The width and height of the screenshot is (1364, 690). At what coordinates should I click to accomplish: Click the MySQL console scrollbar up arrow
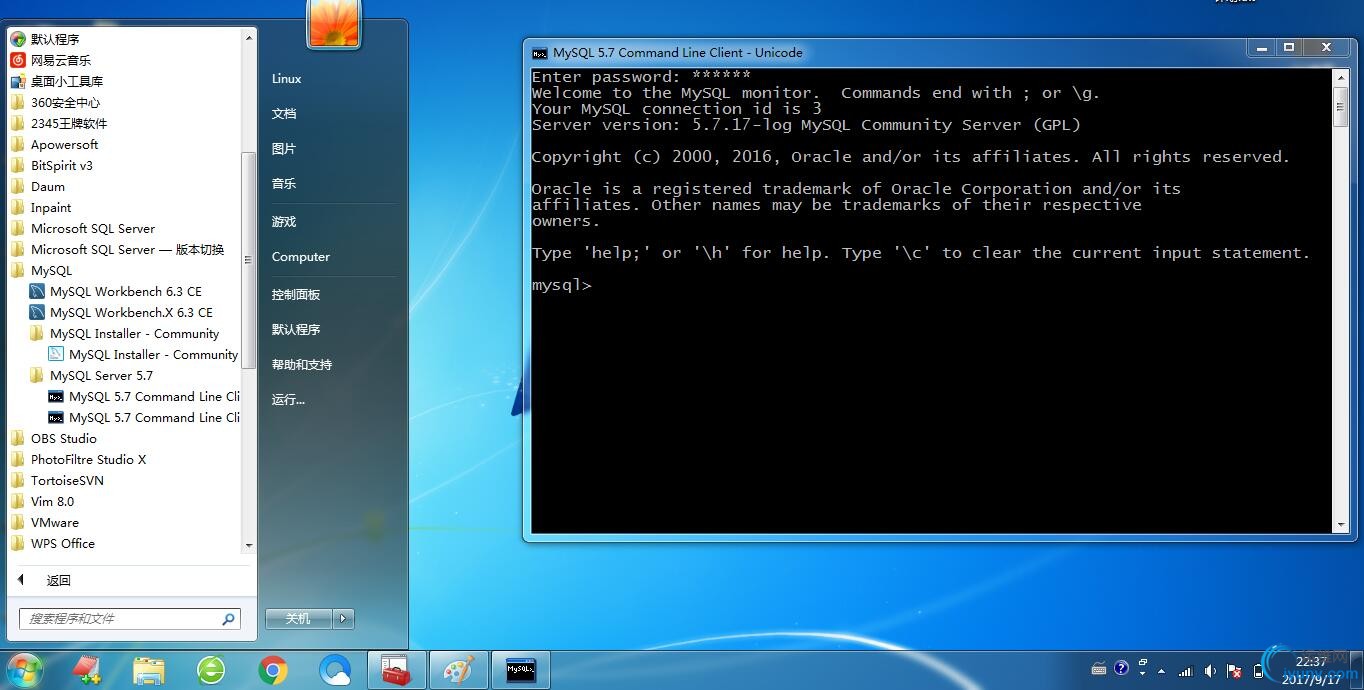1341,76
